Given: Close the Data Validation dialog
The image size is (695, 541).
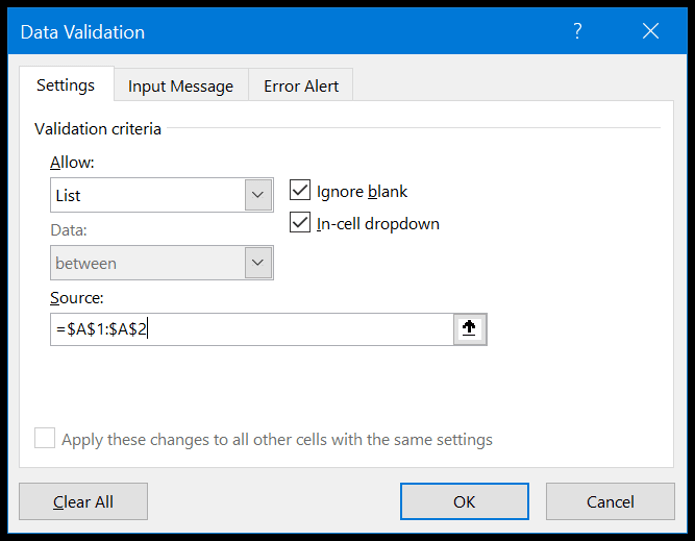Looking at the screenshot, I should click(650, 31).
